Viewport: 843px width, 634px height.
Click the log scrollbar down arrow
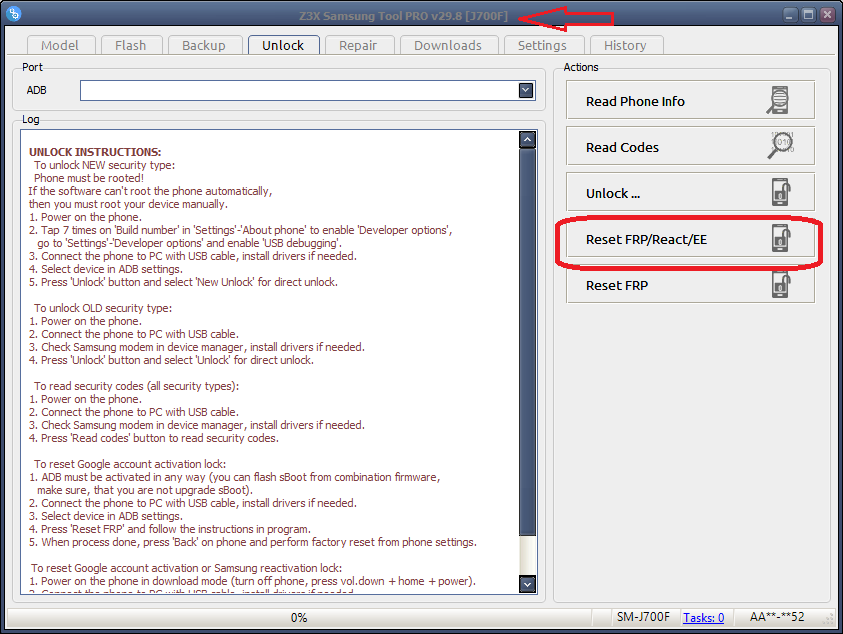click(527, 584)
